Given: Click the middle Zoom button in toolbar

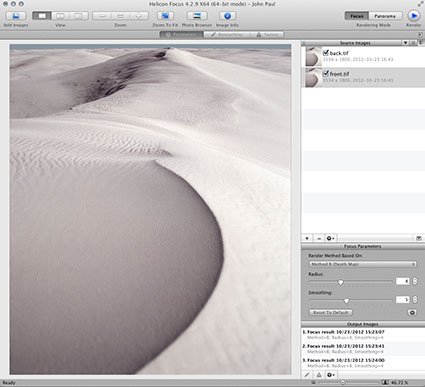Looking at the screenshot, I should click(x=121, y=16).
